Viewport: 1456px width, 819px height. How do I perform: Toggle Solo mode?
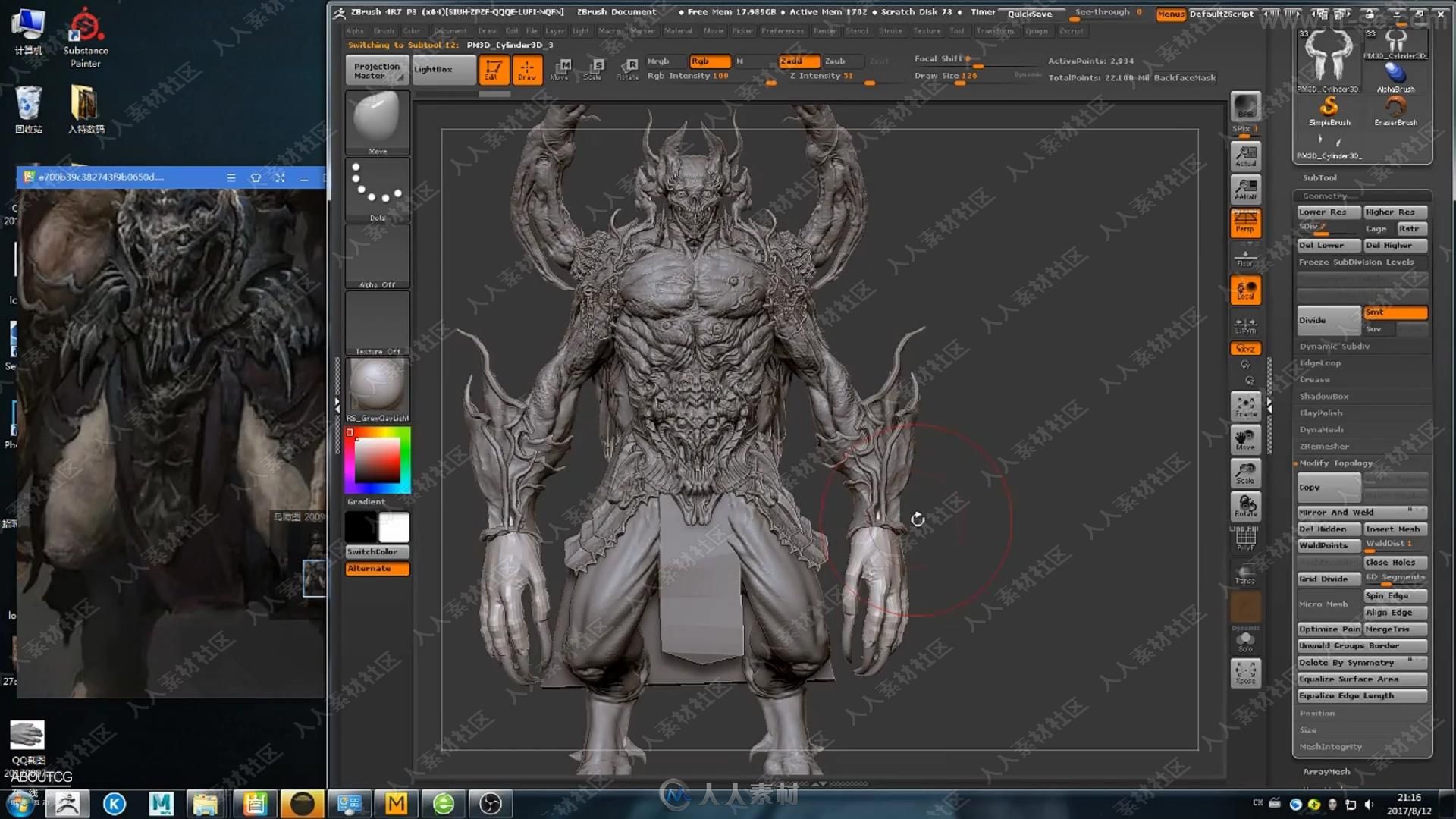click(1245, 641)
